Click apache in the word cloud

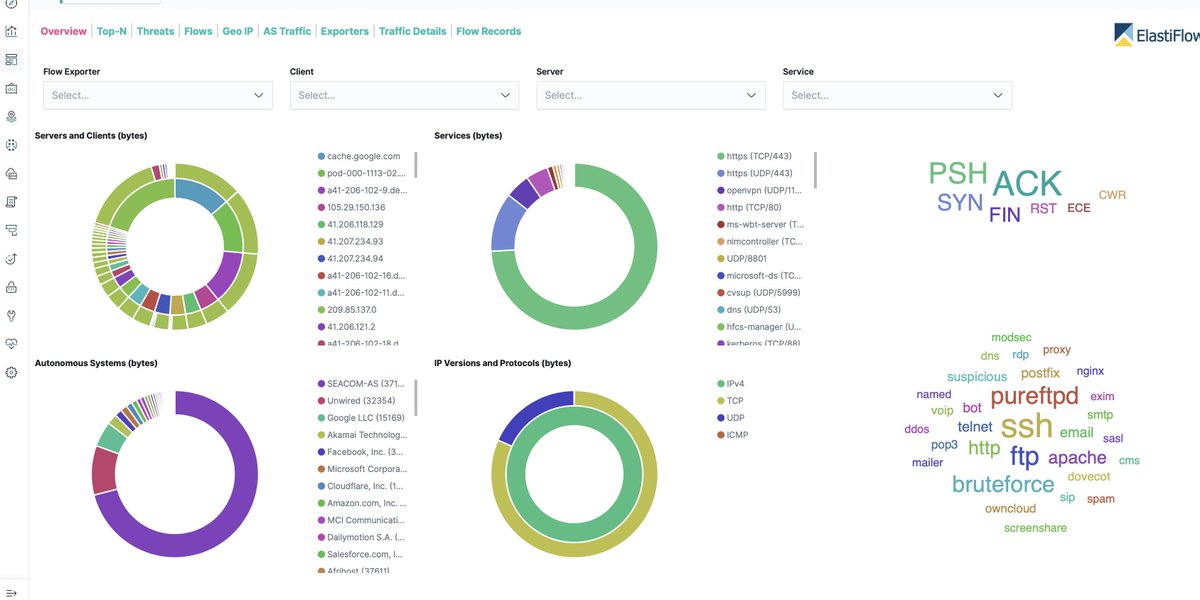(1077, 458)
